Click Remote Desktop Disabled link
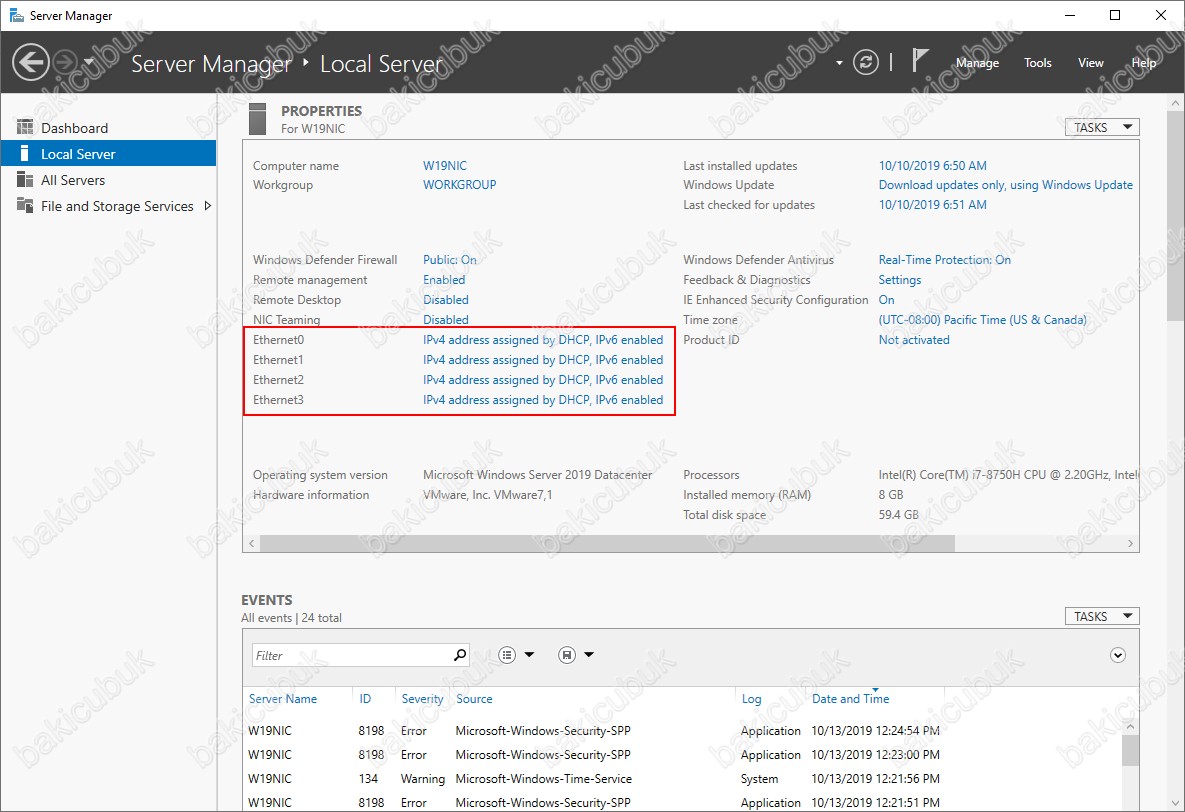The image size is (1185, 812). [x=446, y=299]
